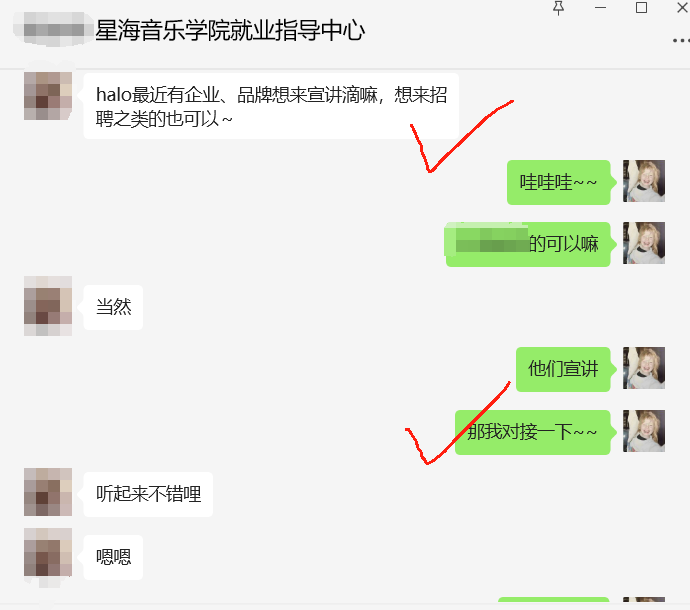Select the green 他们宣讲 message
The width and height of the screenshot is (690, 610).
click(563, 369)
